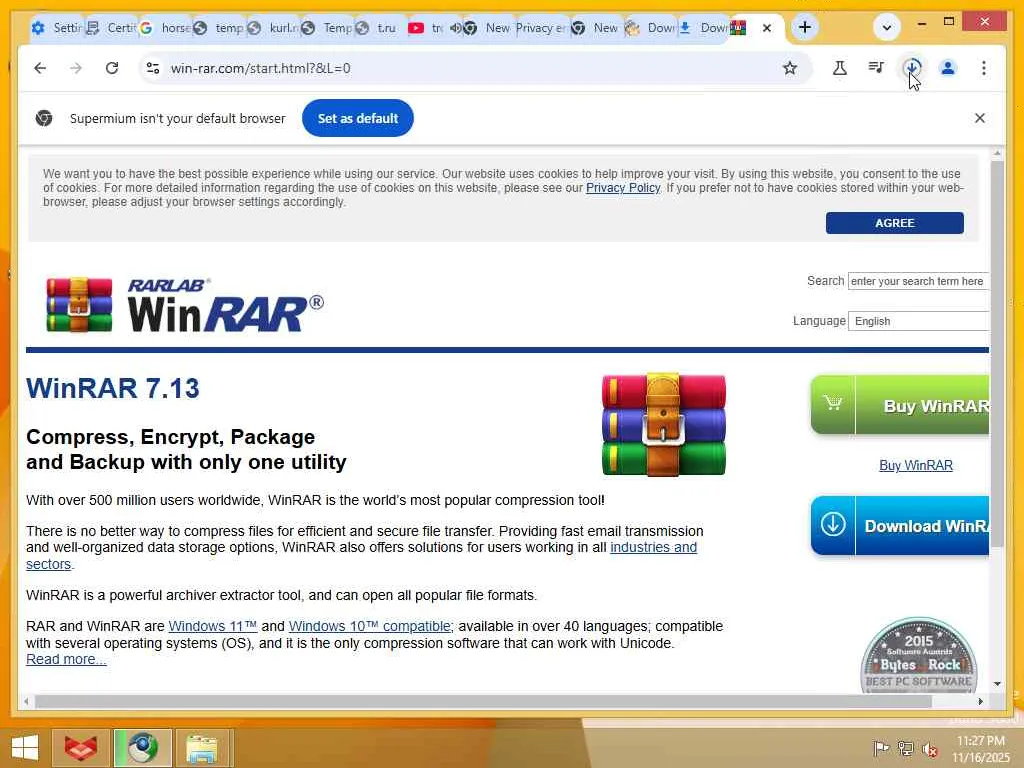The height and width of the screenshot is (768, 1024).
Task: Click the 2015 Bytes Rock award badge
Action: [919, 655]
